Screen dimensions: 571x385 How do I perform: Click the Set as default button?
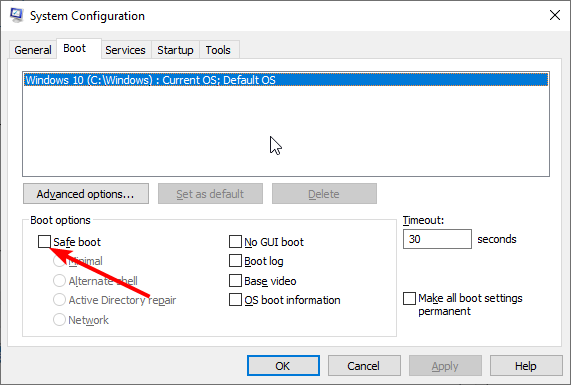210,194
